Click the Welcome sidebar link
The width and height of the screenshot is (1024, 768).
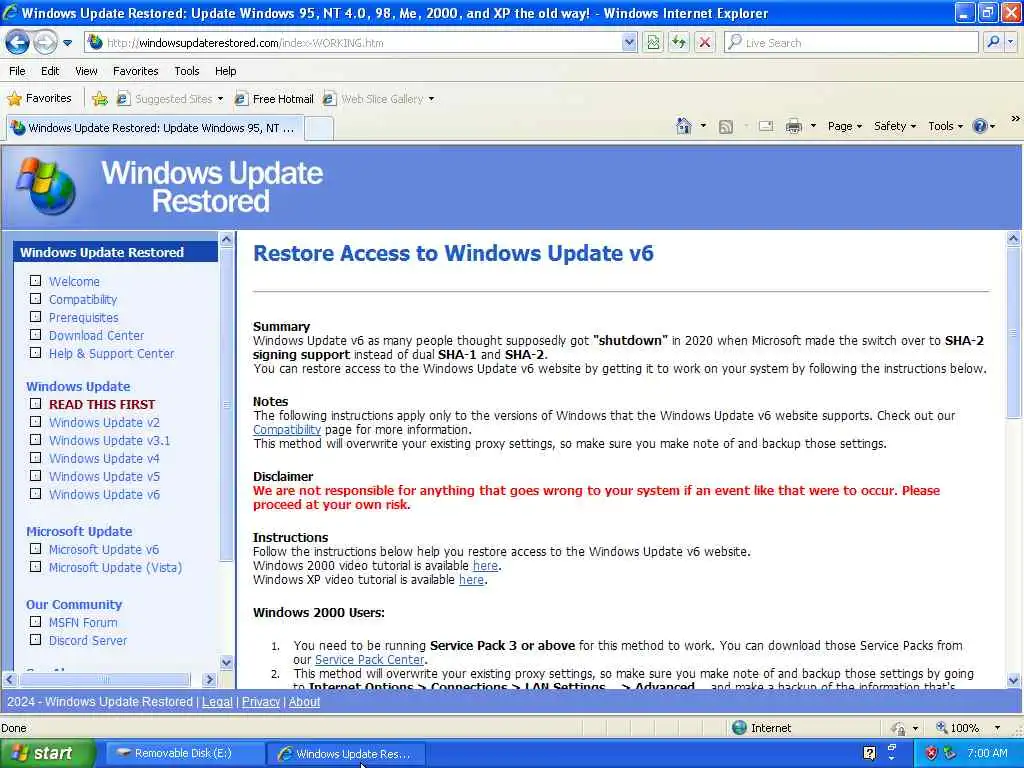click(74, 281)
